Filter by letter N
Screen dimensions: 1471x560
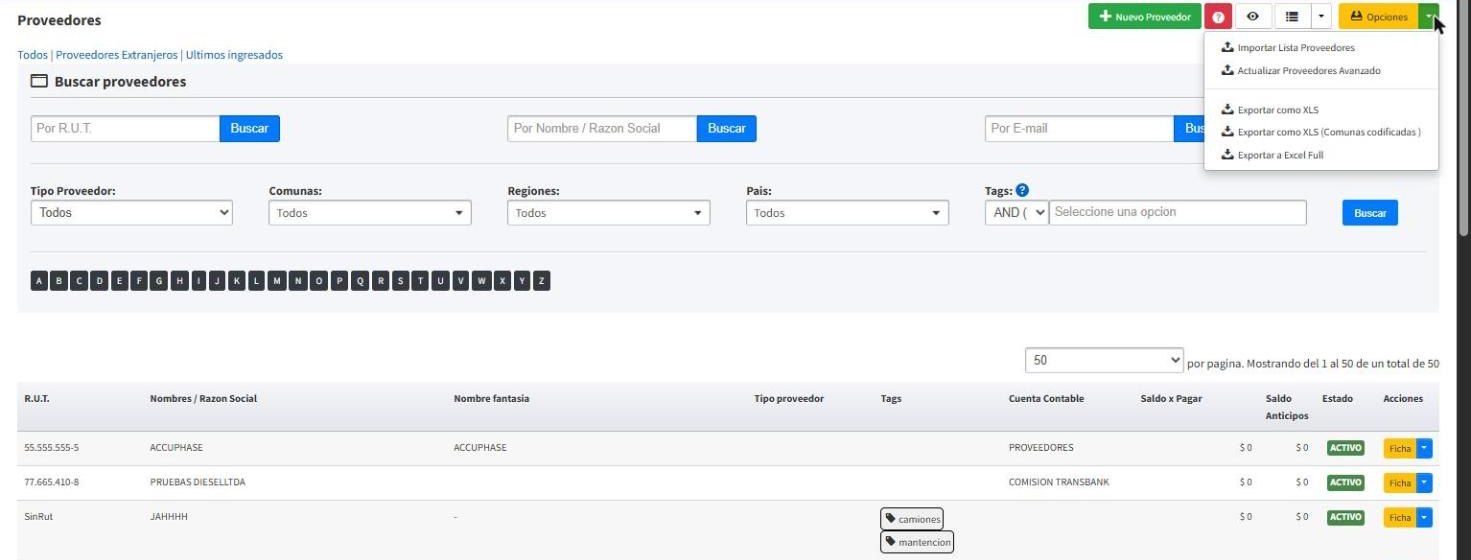tap(297, 281)
